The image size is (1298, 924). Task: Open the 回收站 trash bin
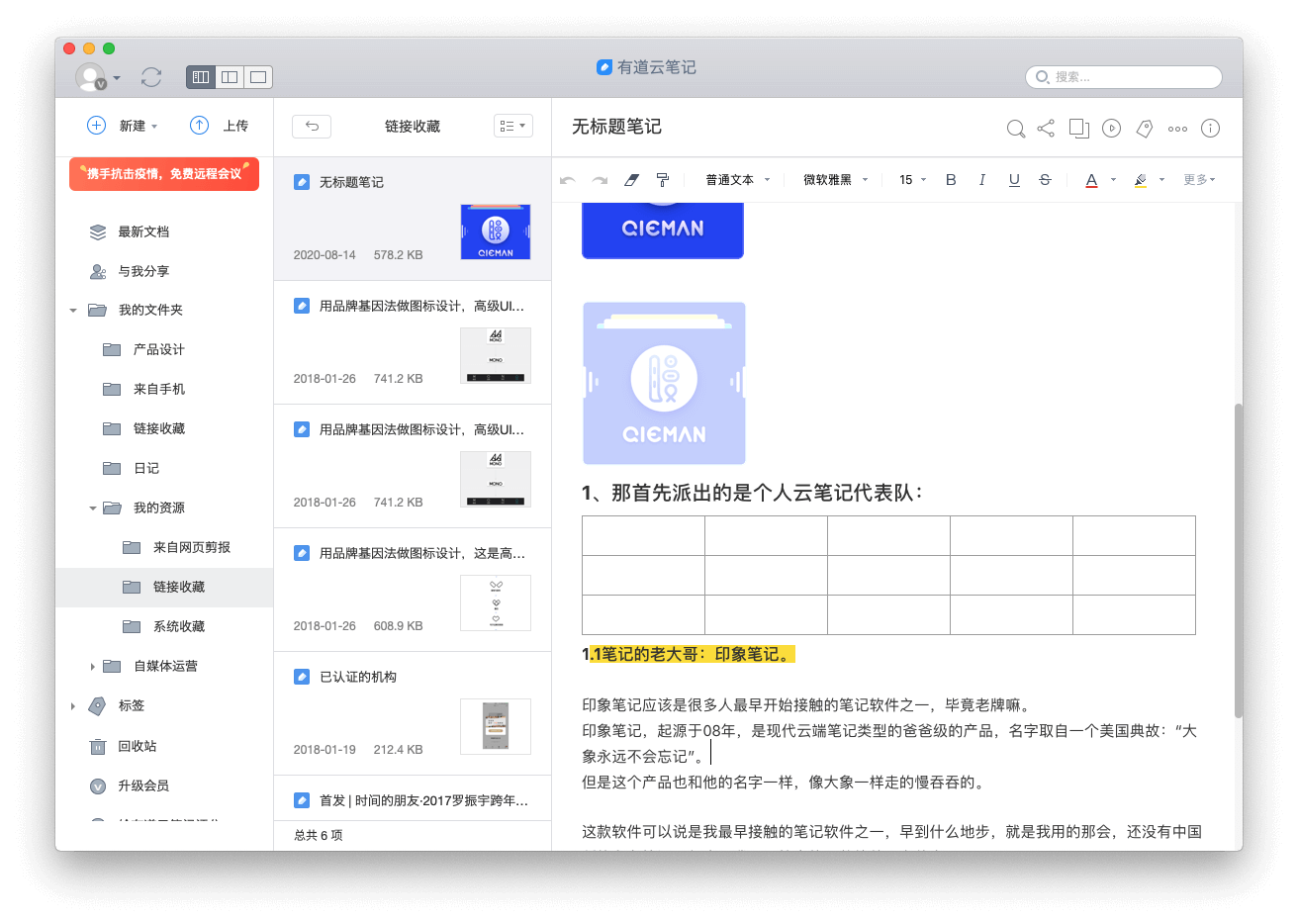click(137, 746)
